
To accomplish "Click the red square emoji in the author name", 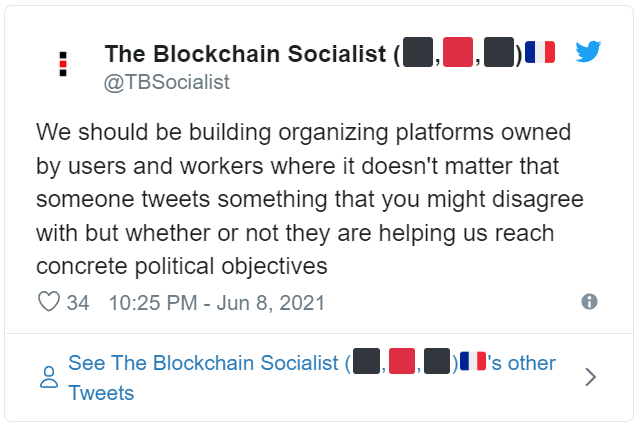I will click(458, 52).
